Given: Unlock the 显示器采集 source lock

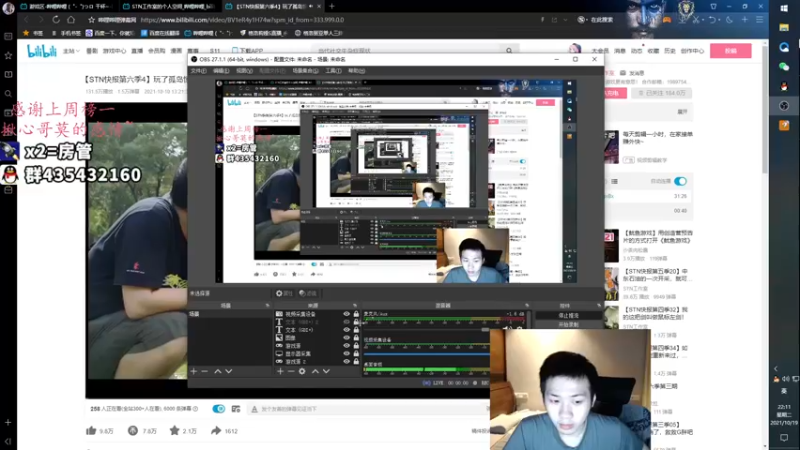Looking at the screenshot, I should pos(356,354).
